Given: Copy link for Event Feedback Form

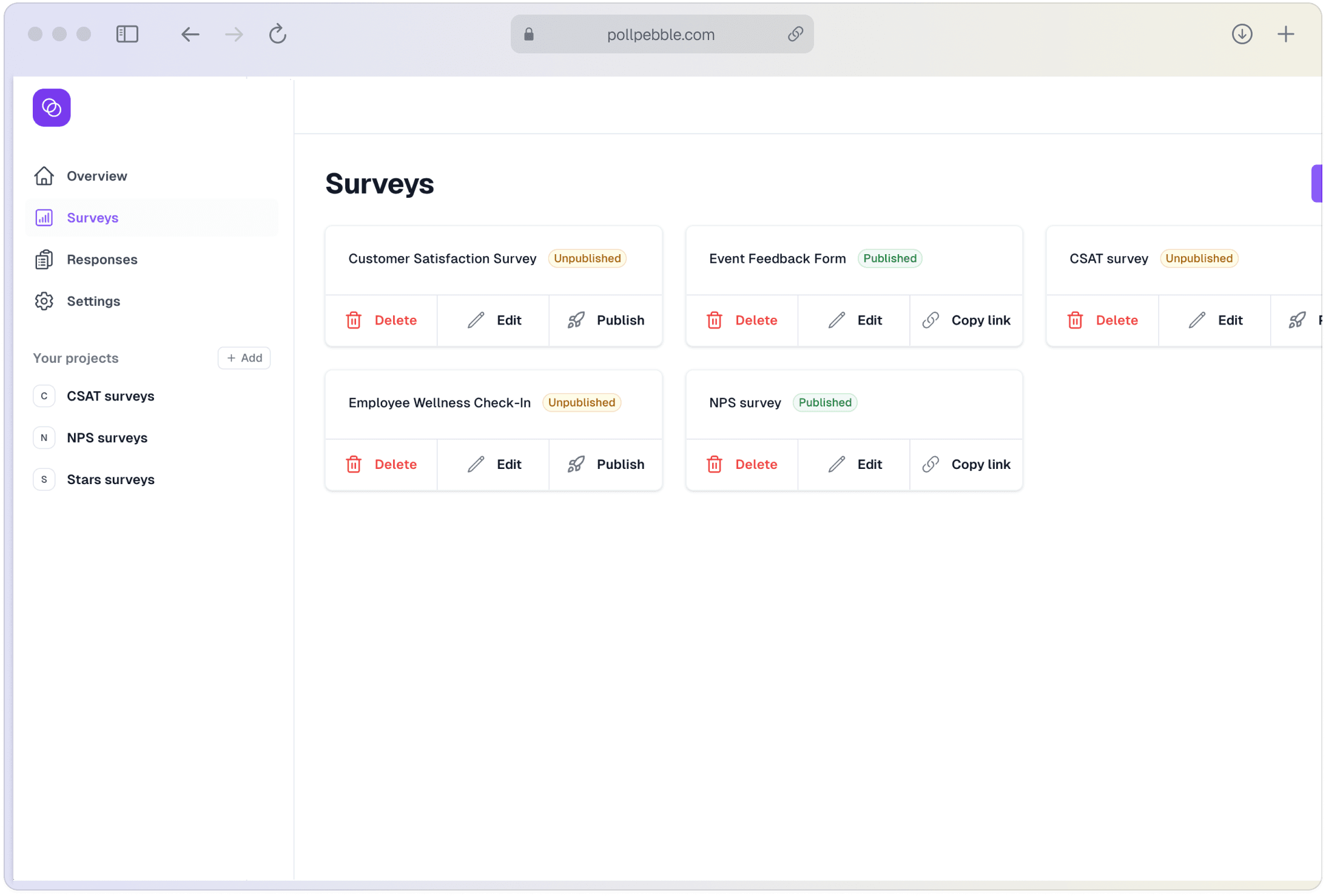Looking at the screenshot, I should [x=966, y=320].
